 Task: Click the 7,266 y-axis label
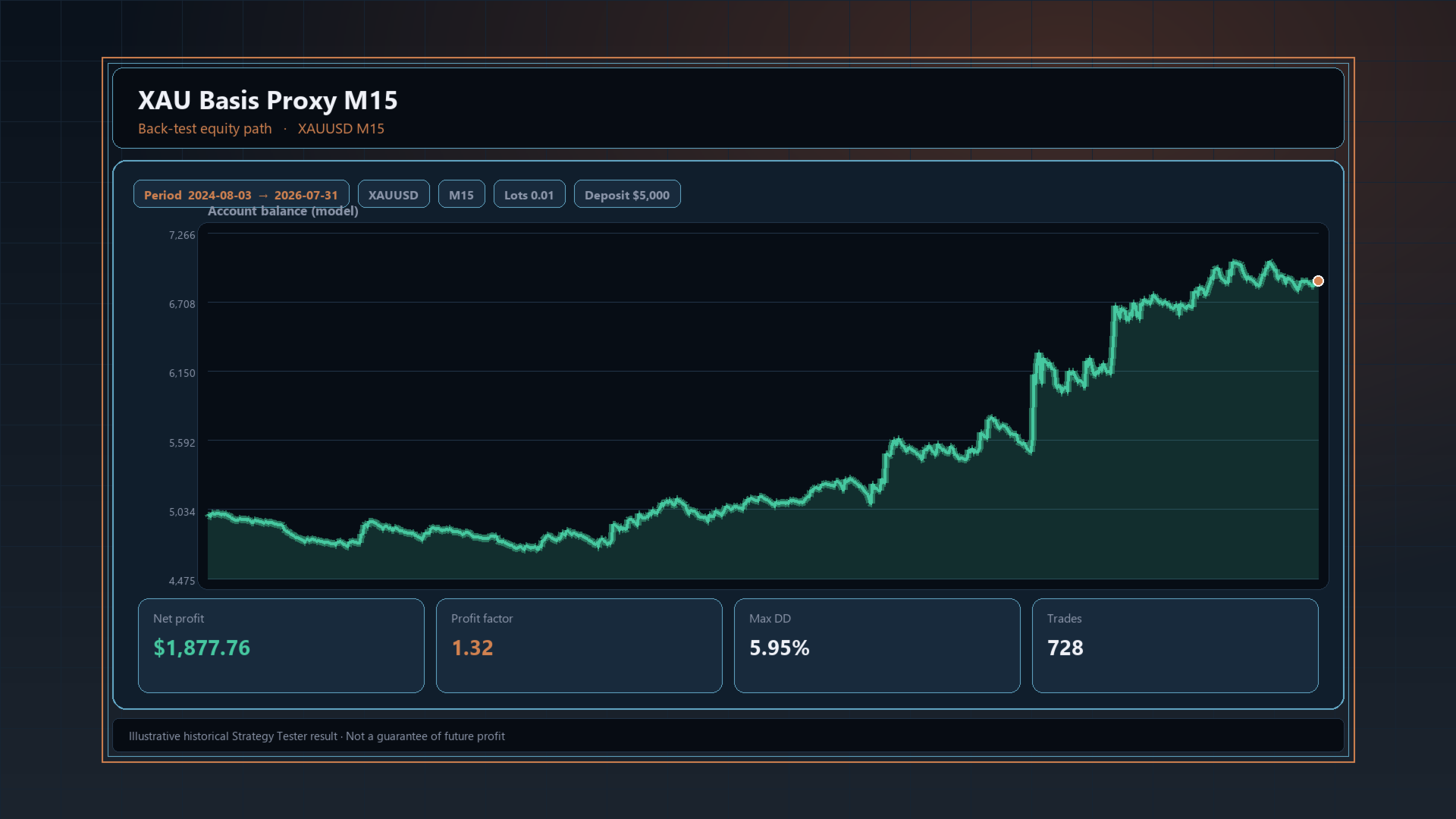[x=182, y=235]
